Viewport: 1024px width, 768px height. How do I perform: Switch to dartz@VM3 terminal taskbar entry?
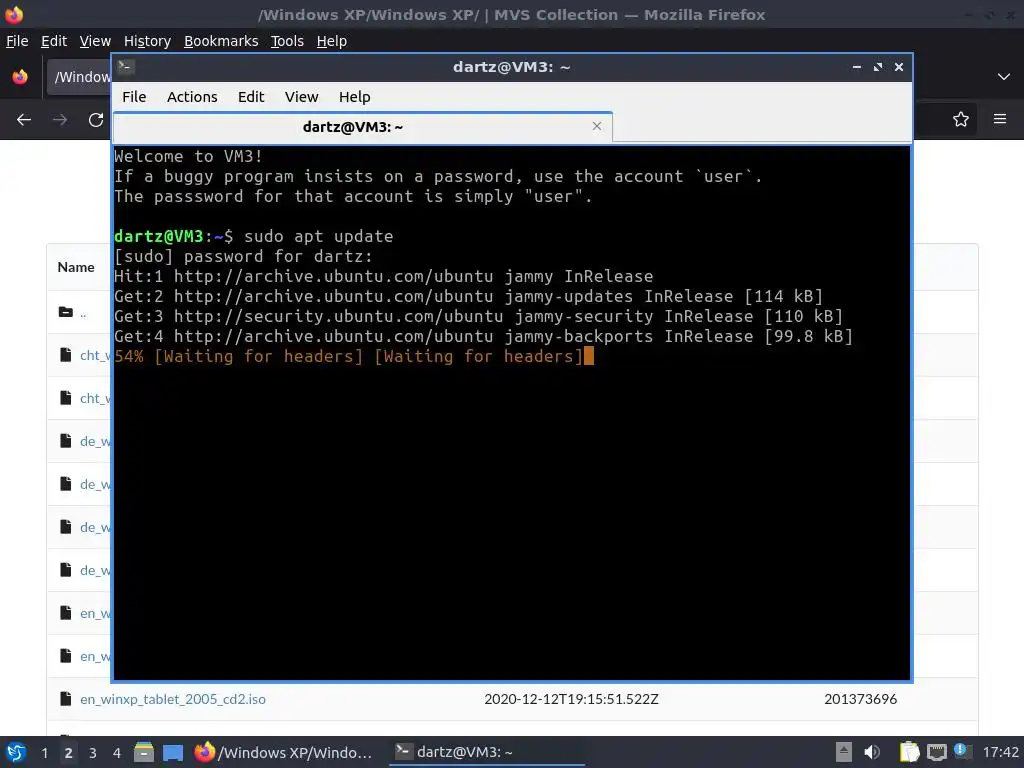(x=487, y=752)
